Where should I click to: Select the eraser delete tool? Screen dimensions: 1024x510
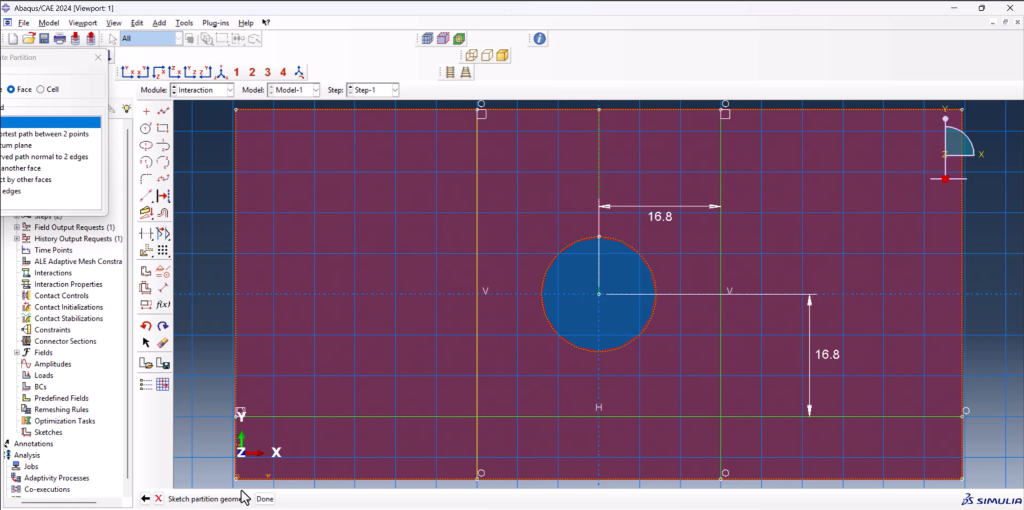tap(163, 342)
